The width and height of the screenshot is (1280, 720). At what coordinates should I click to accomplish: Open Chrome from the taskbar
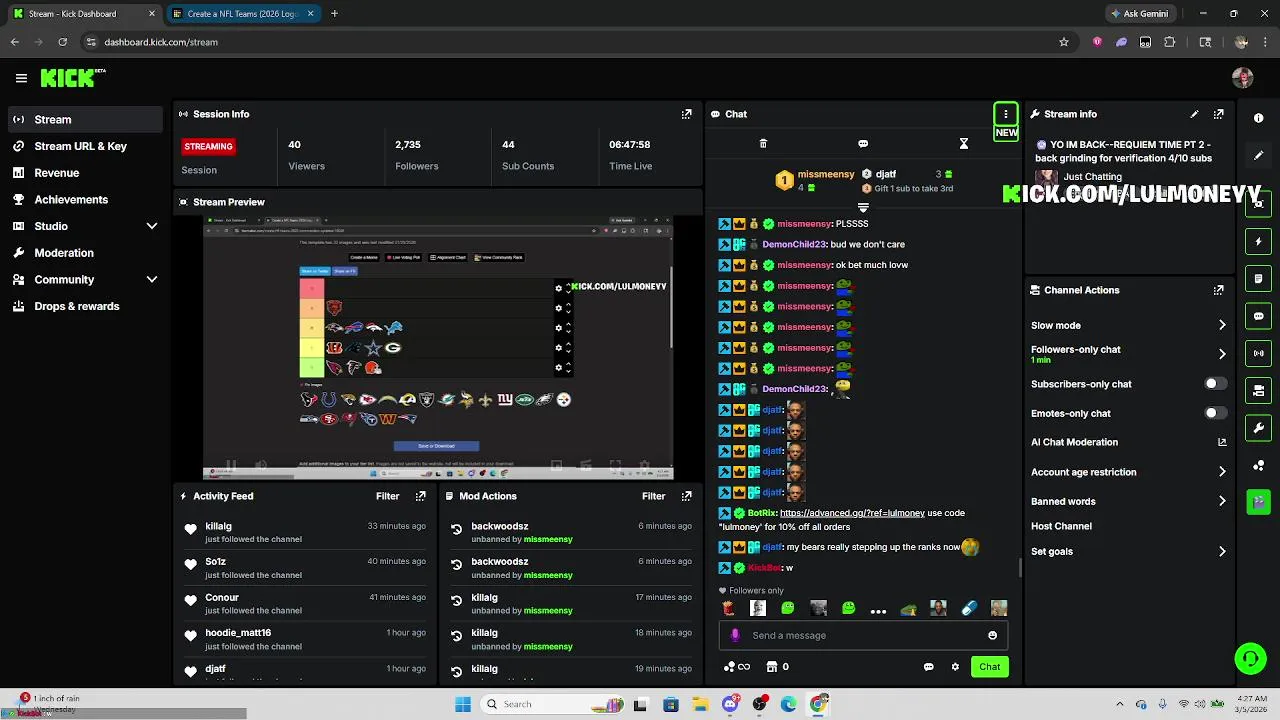(x=818, y=704)
